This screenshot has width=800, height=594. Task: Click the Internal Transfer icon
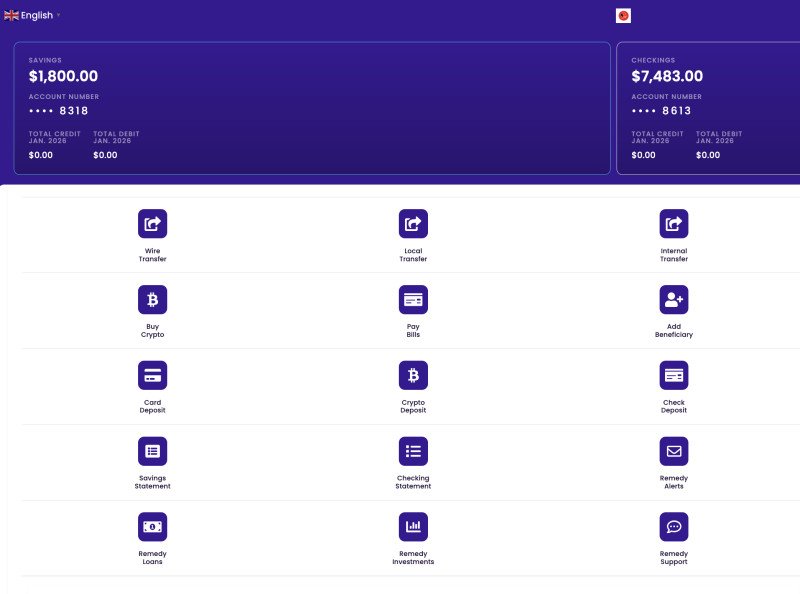674,224
